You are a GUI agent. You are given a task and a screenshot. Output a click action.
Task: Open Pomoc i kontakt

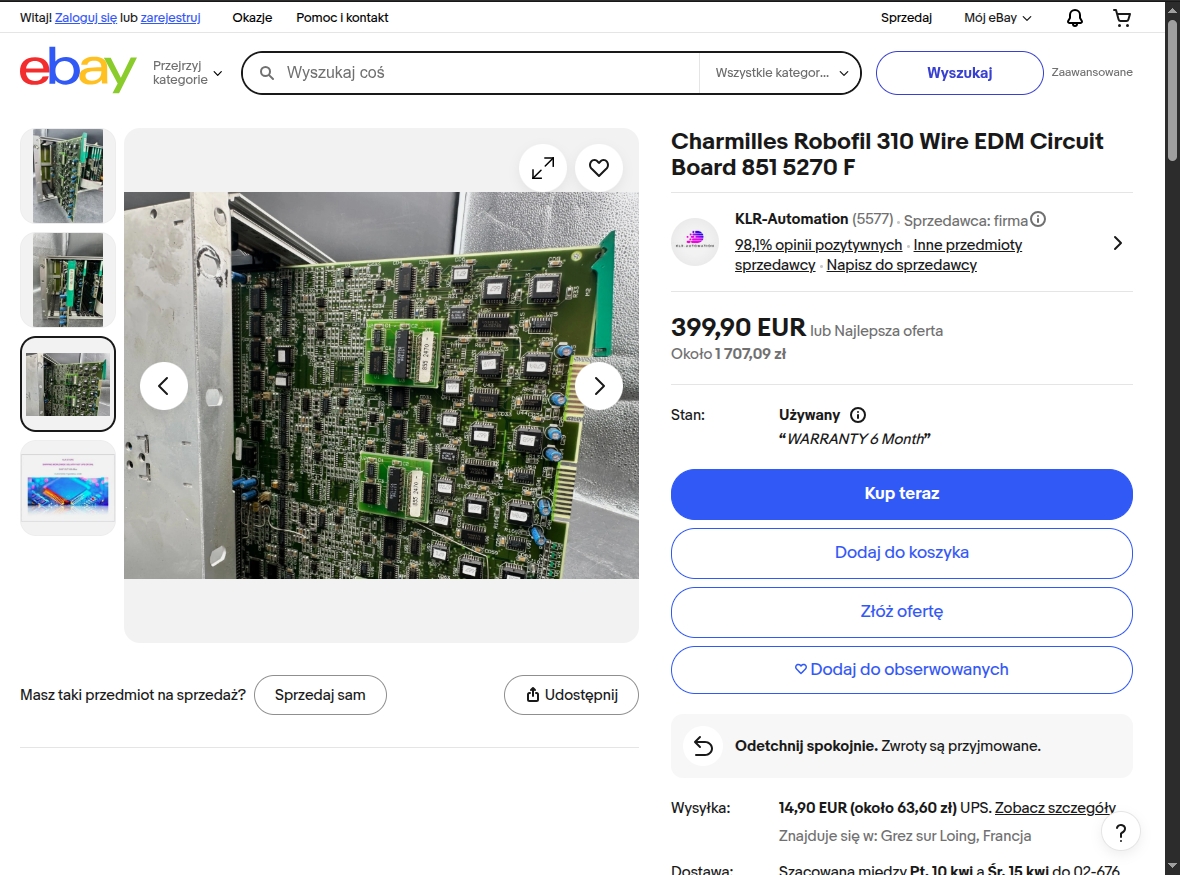coord(342,18)
